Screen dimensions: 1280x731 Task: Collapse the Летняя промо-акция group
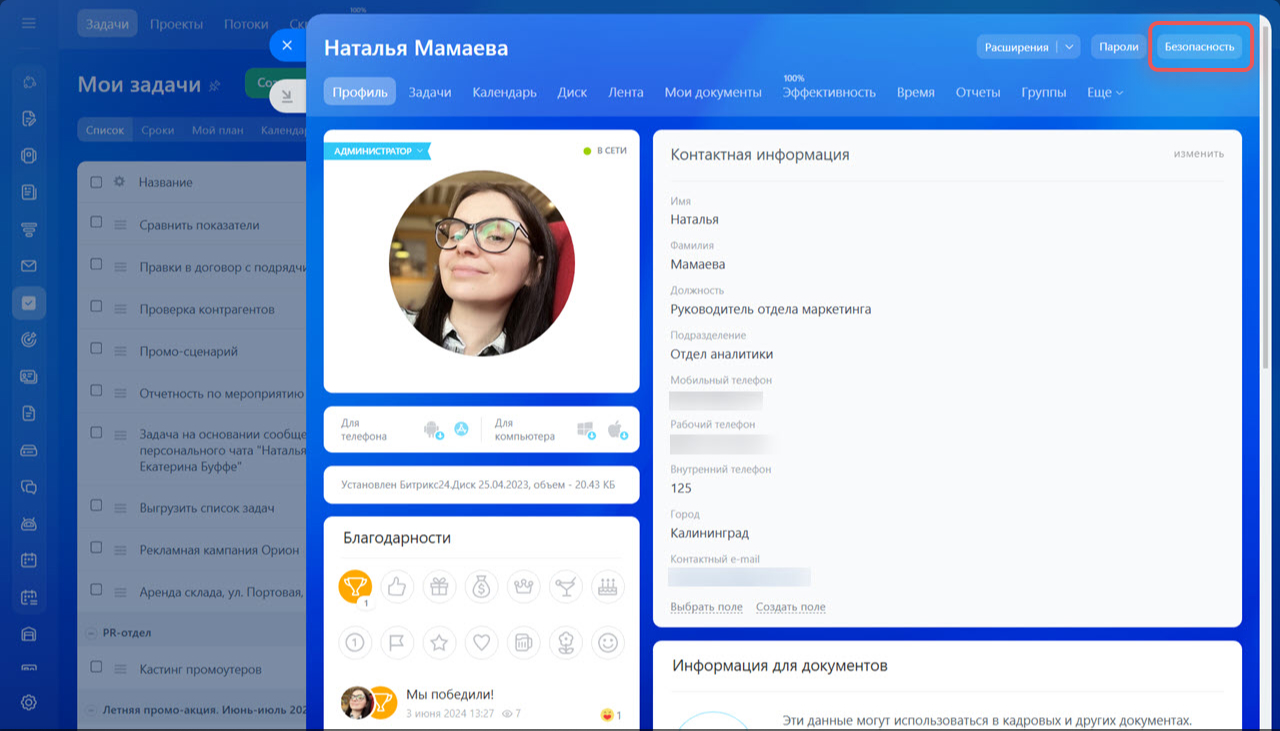(92, 710)
